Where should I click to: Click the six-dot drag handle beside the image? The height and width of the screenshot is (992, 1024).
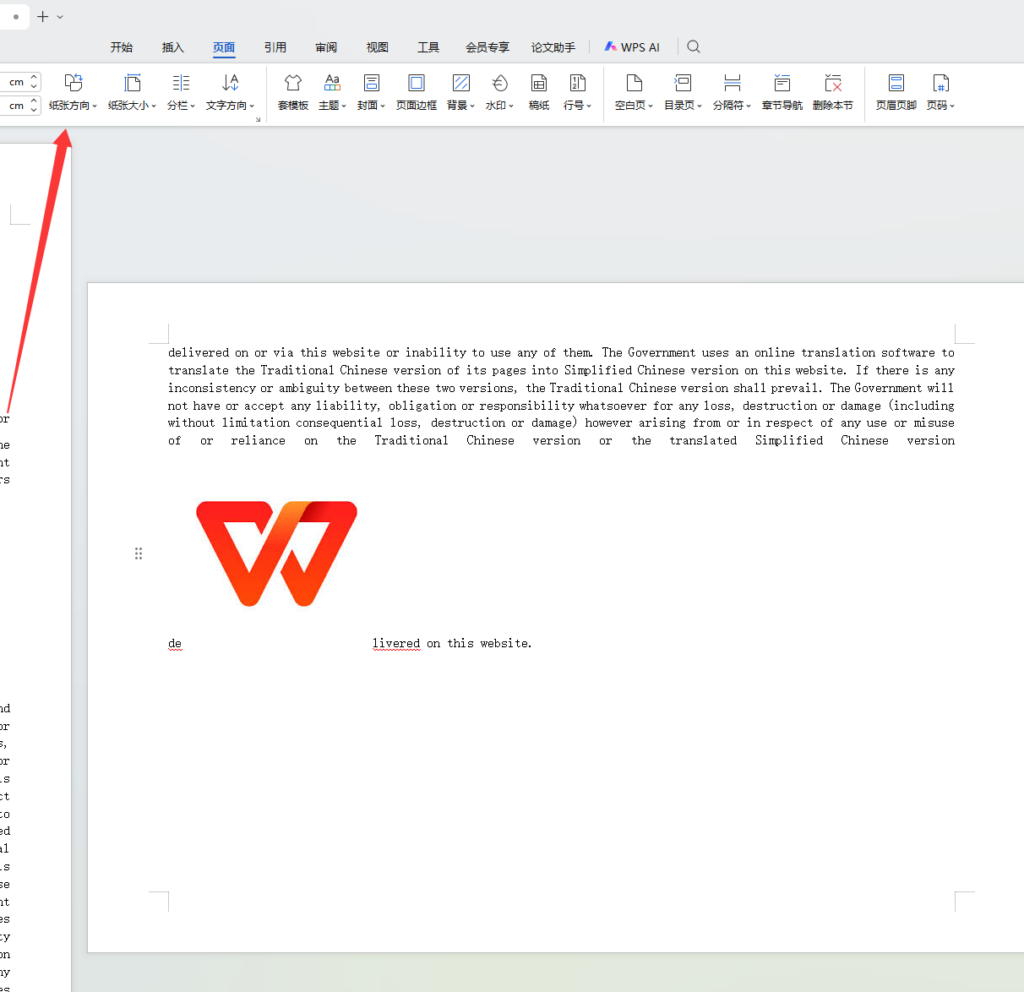click(138, 554)
